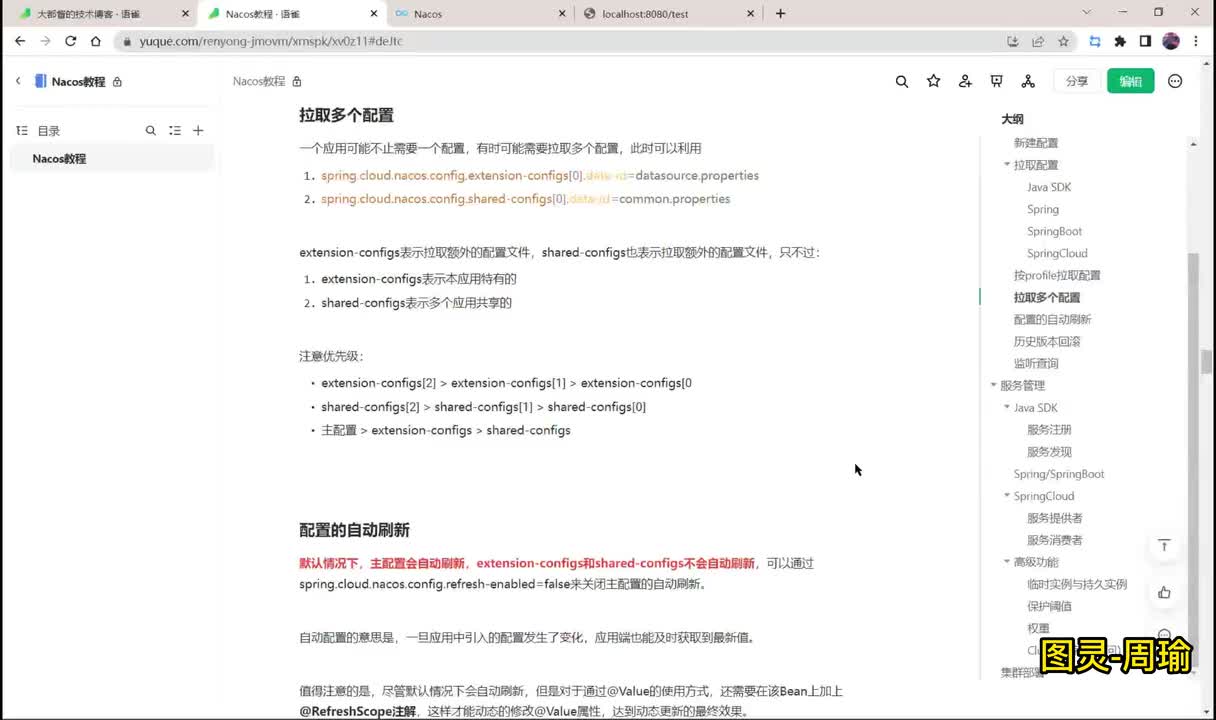The image size is (1216, 720).
Task: Select 拉取多个配置 in the outline
Action: (1047, 297)
